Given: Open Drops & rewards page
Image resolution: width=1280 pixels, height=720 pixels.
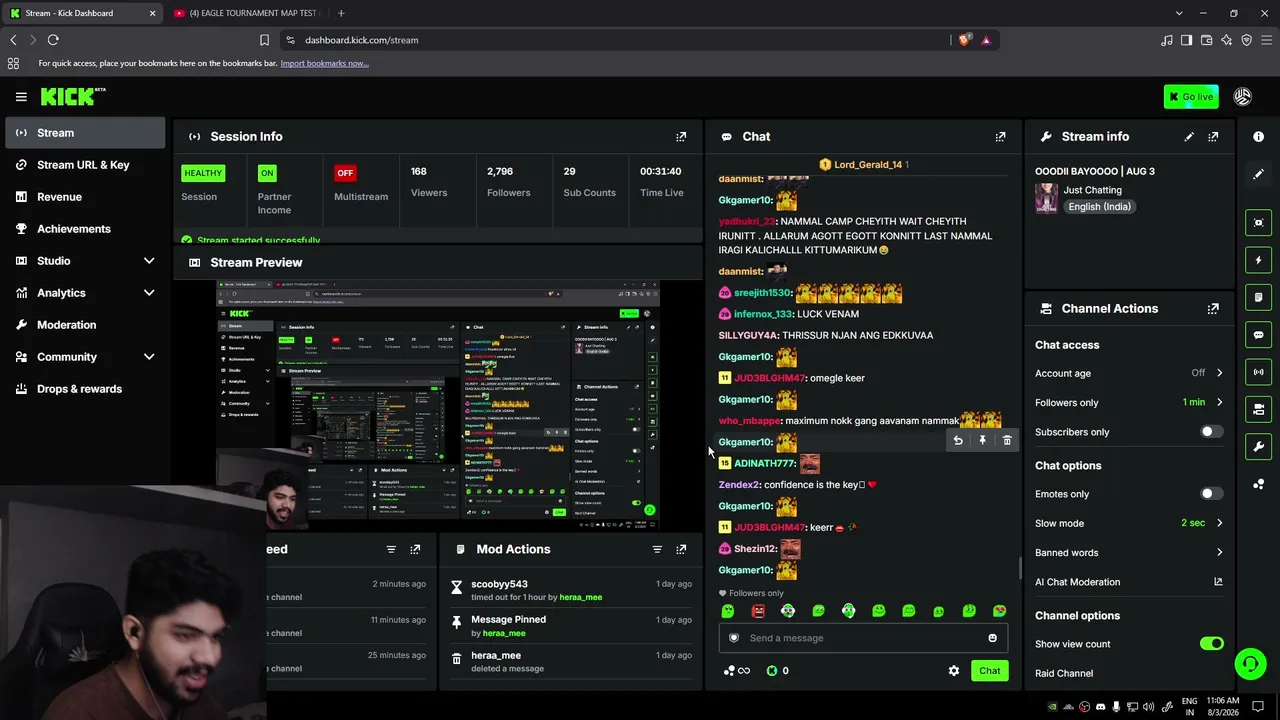Looking at the screenshot, I should click(x=84, y=389).
